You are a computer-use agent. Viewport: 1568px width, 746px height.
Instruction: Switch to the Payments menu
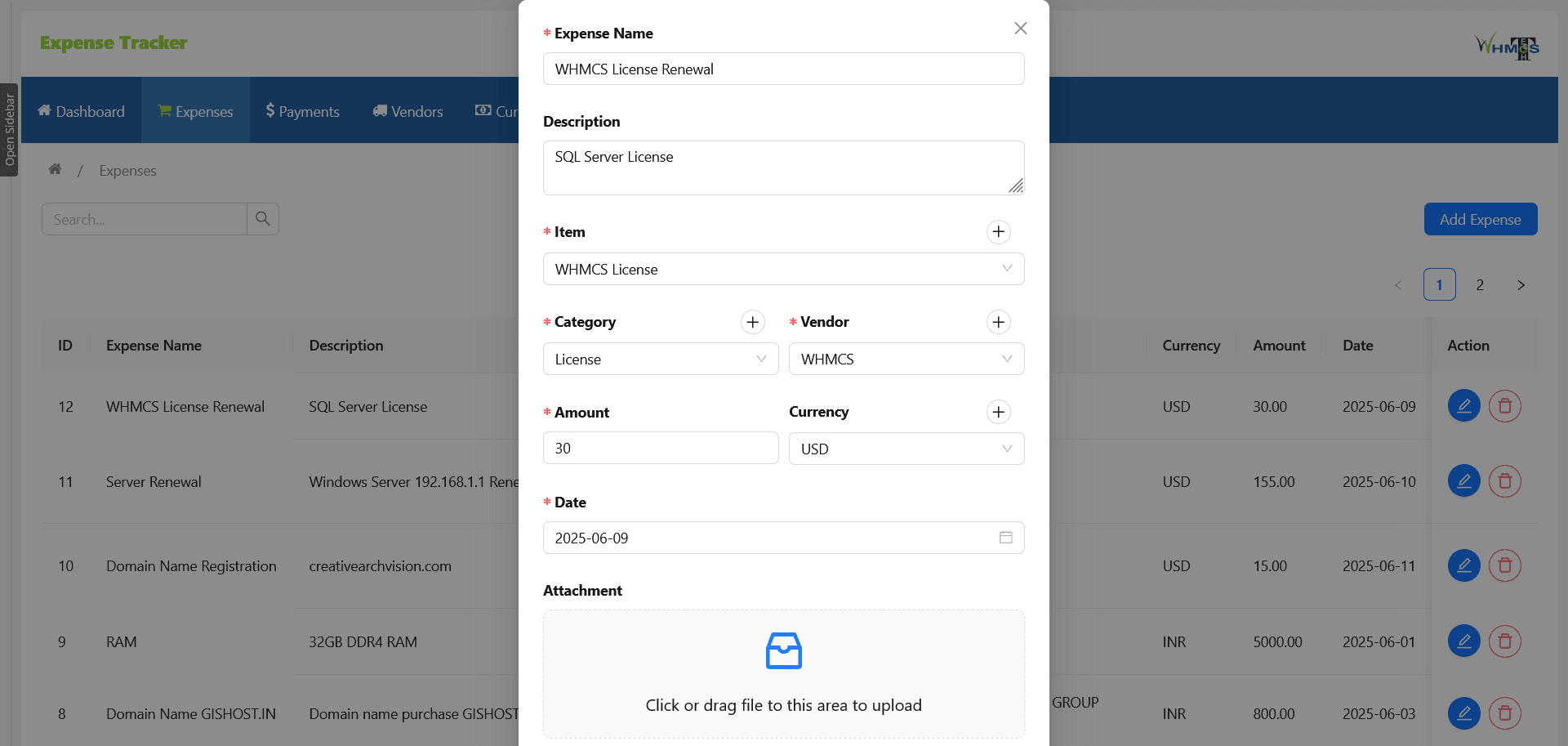302,111
